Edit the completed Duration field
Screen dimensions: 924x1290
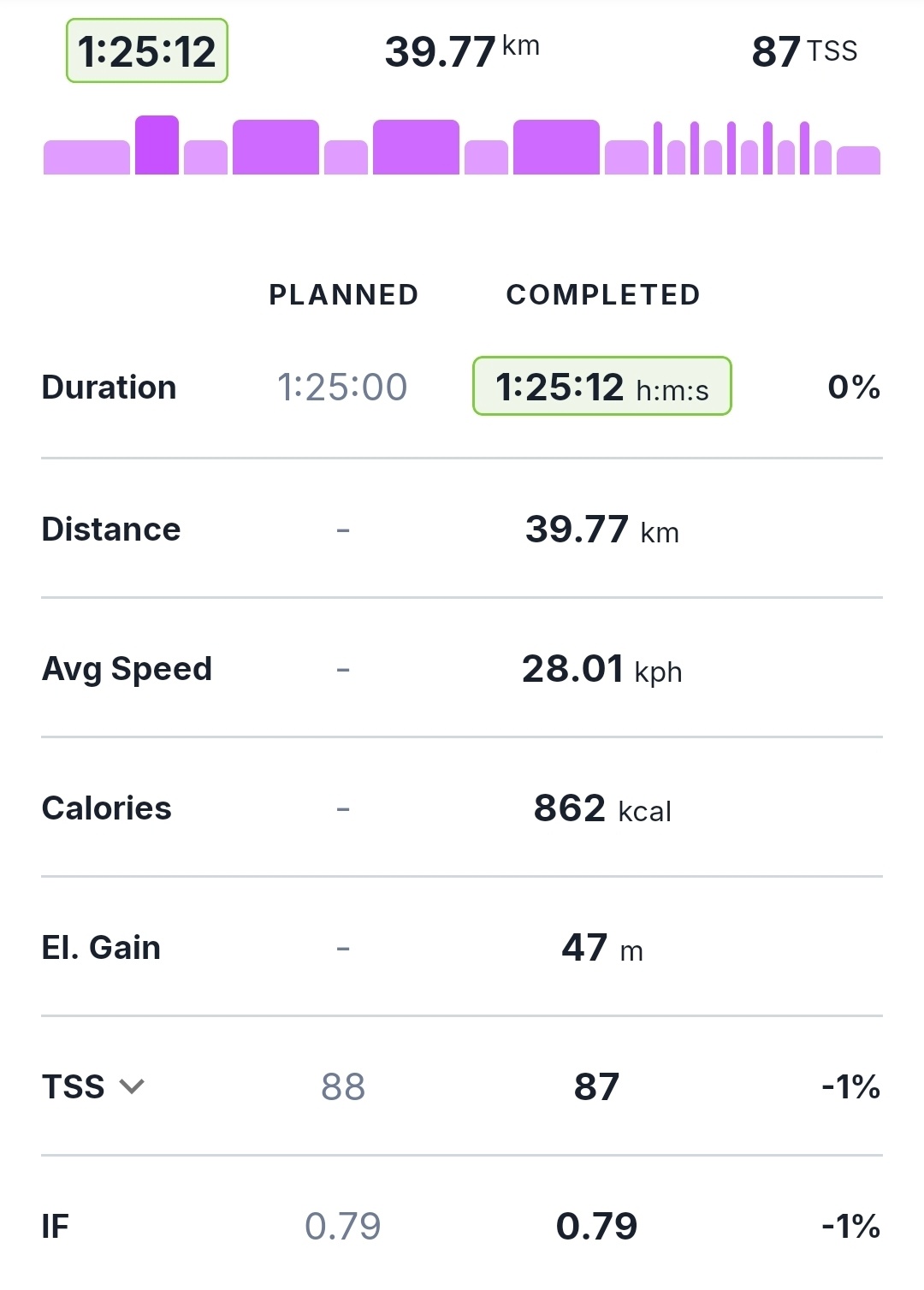click(x=601, y=387)
